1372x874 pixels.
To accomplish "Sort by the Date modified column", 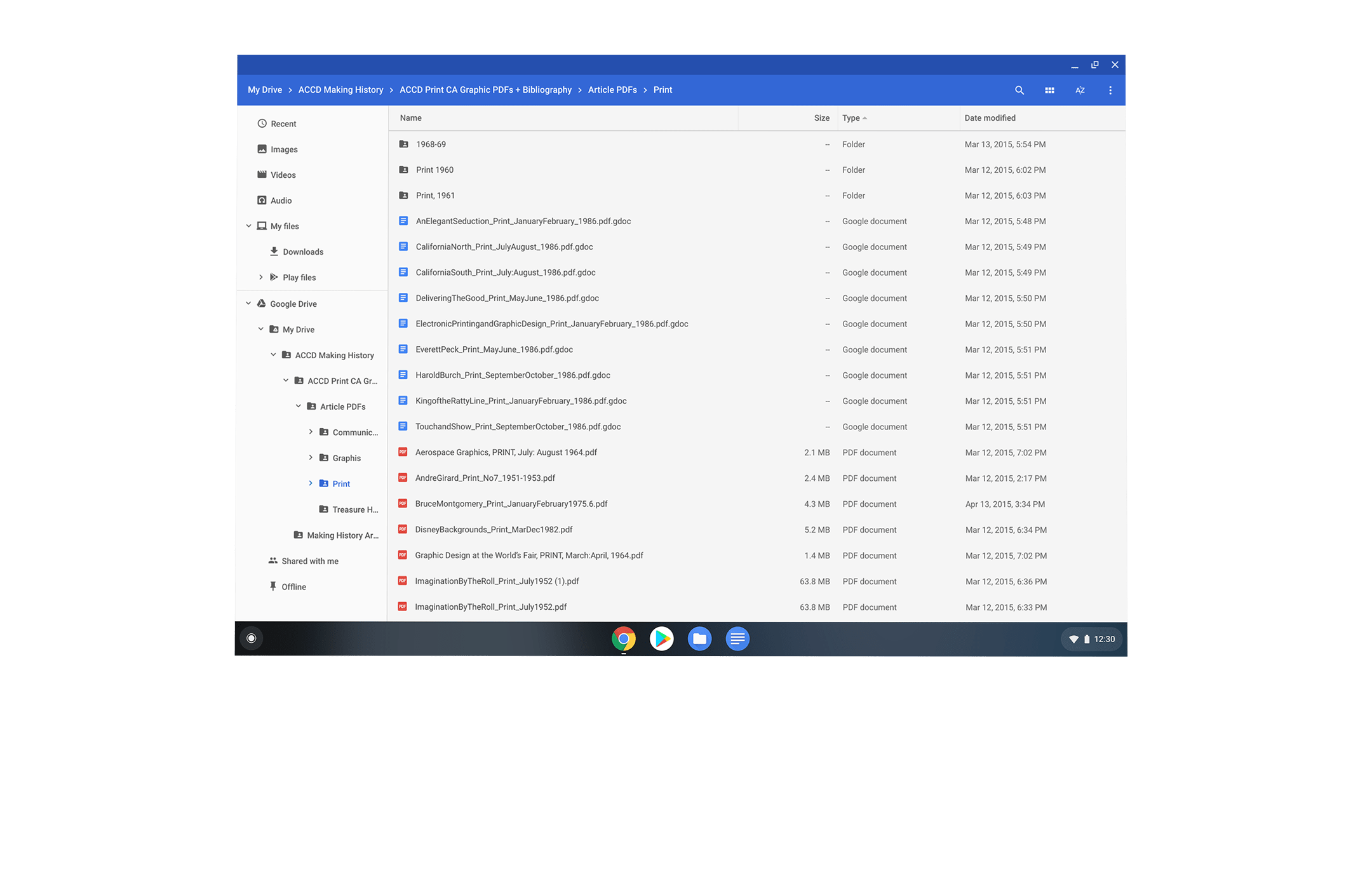I will (x=990, y=118).
